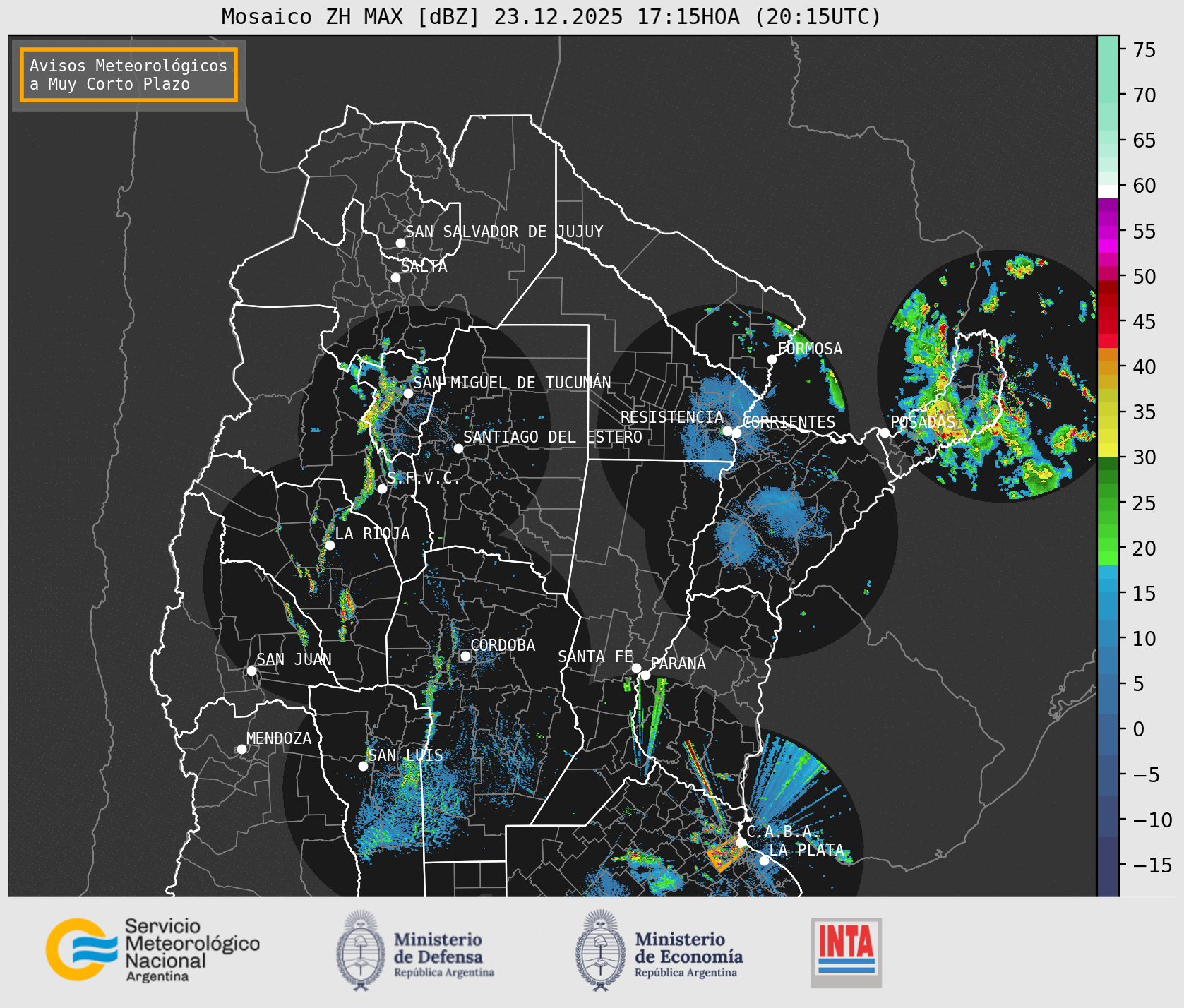Click the Formosa city marker

pyautogui.click(x=772, y=359)
